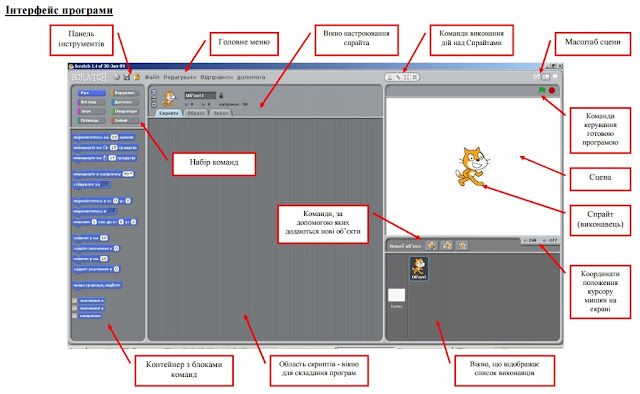Click the 'Новий об'єкт:' label
The height and width of the screenshot is (394, 640).
coord(405,246)
